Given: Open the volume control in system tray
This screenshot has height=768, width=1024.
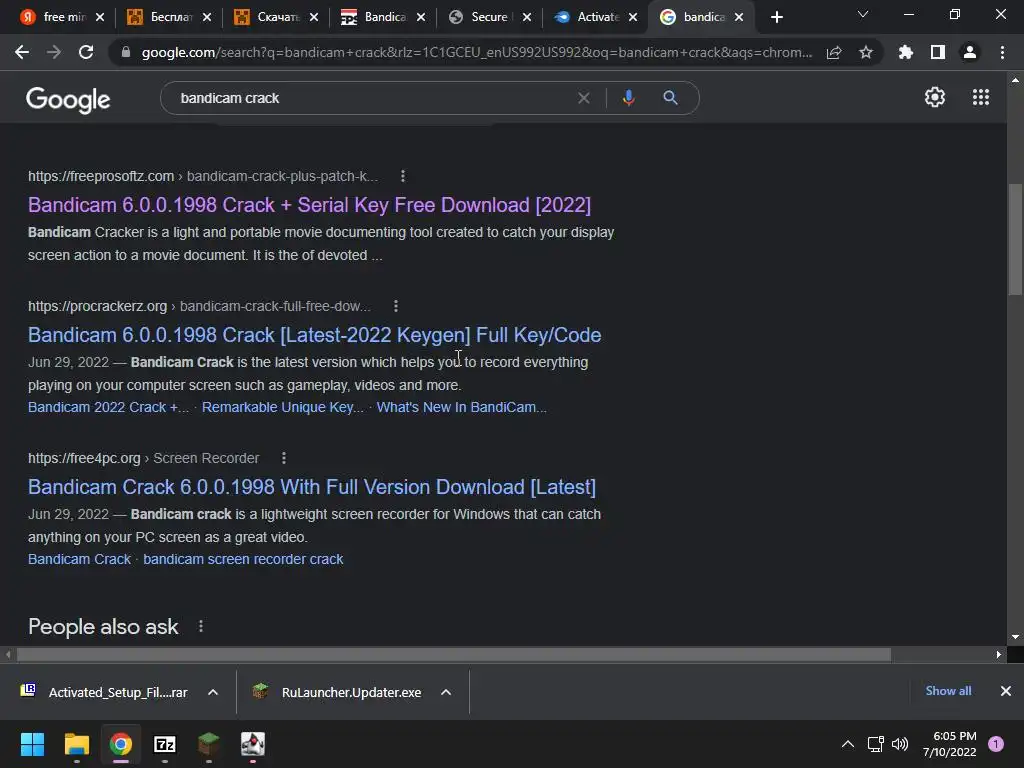Looking at the screenshot, I should point(900,744).
